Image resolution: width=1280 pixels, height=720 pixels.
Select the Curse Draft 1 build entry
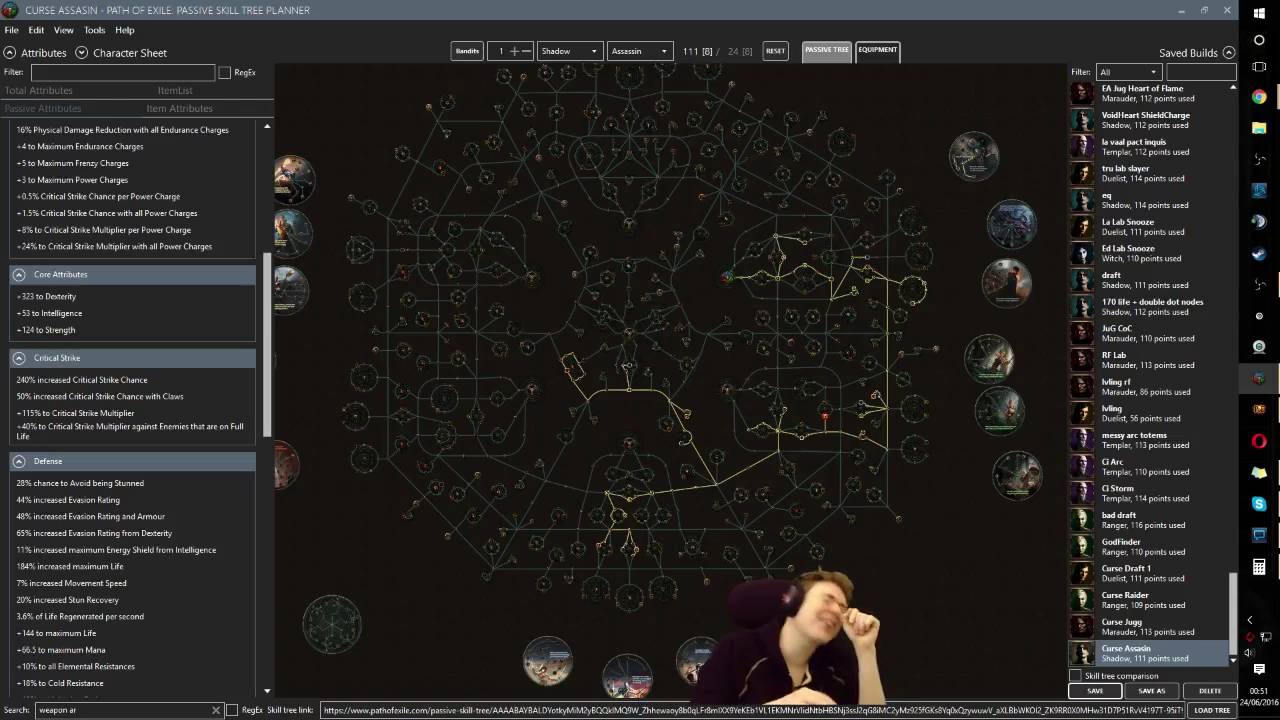[x=1149, y=573]
